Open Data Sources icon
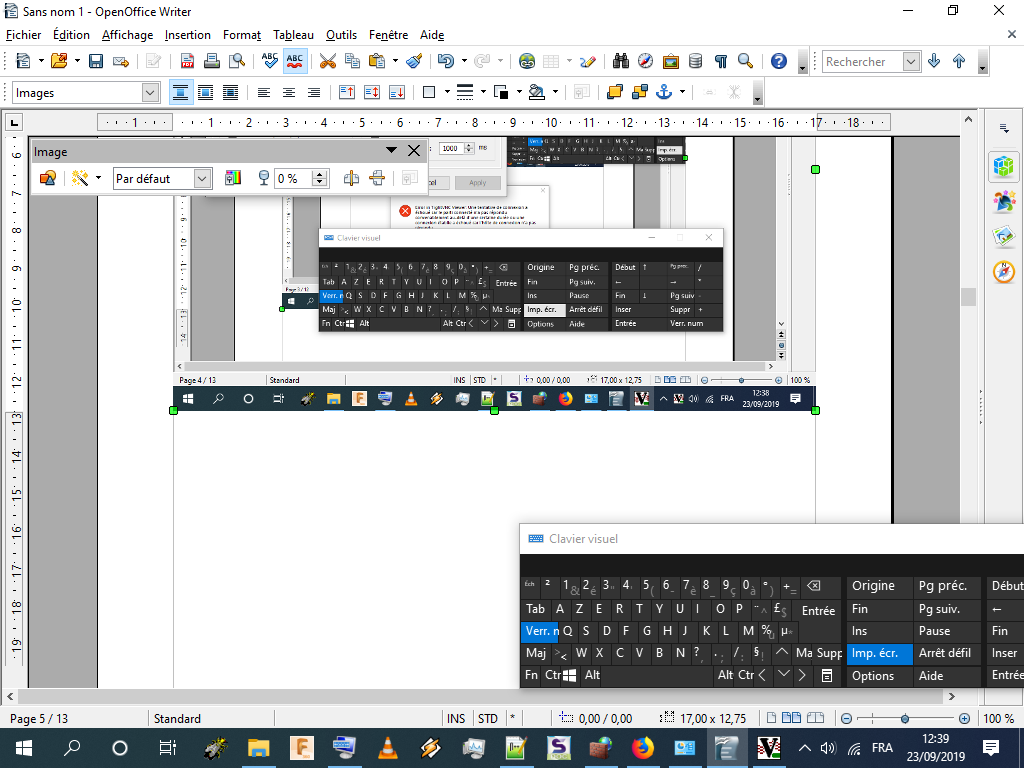1024x768 pixels. 696,61
